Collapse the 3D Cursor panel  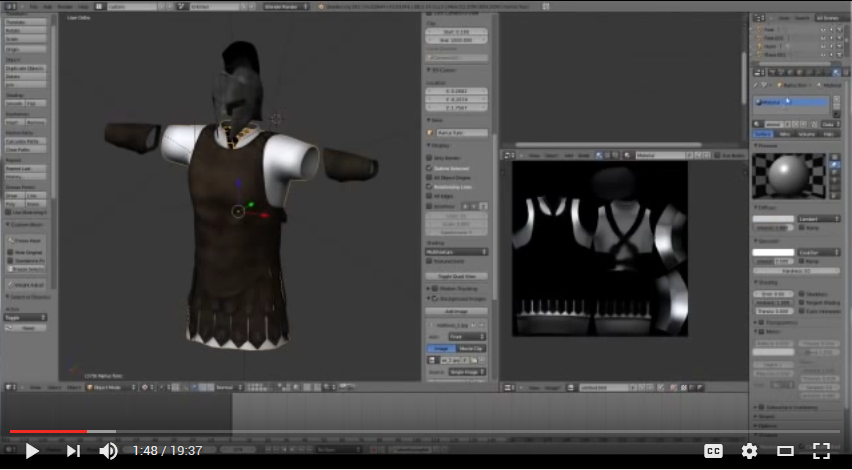(429, 70)
